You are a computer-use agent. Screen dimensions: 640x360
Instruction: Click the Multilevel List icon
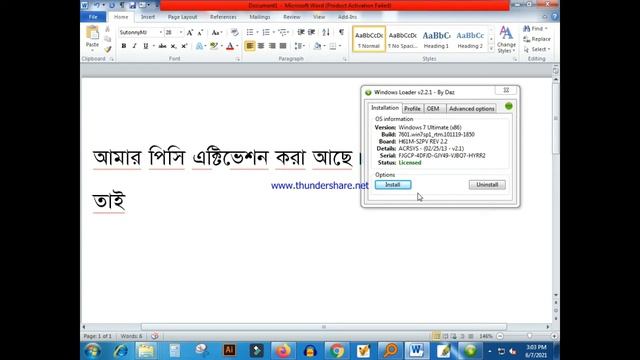(282, 32)
